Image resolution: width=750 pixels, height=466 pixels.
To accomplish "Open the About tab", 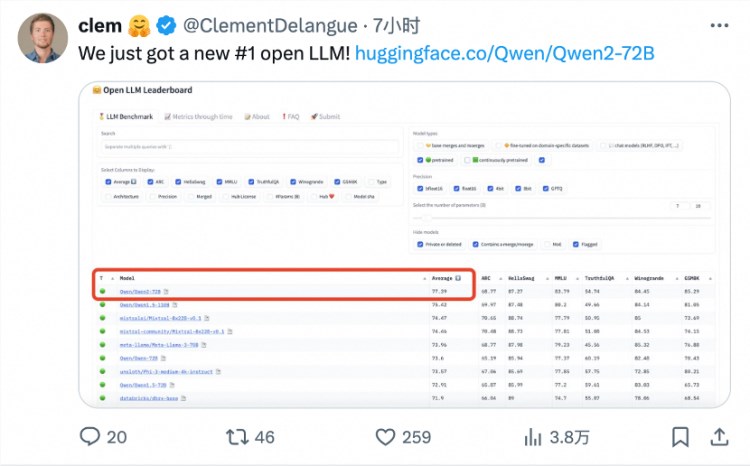I will 257,116.
